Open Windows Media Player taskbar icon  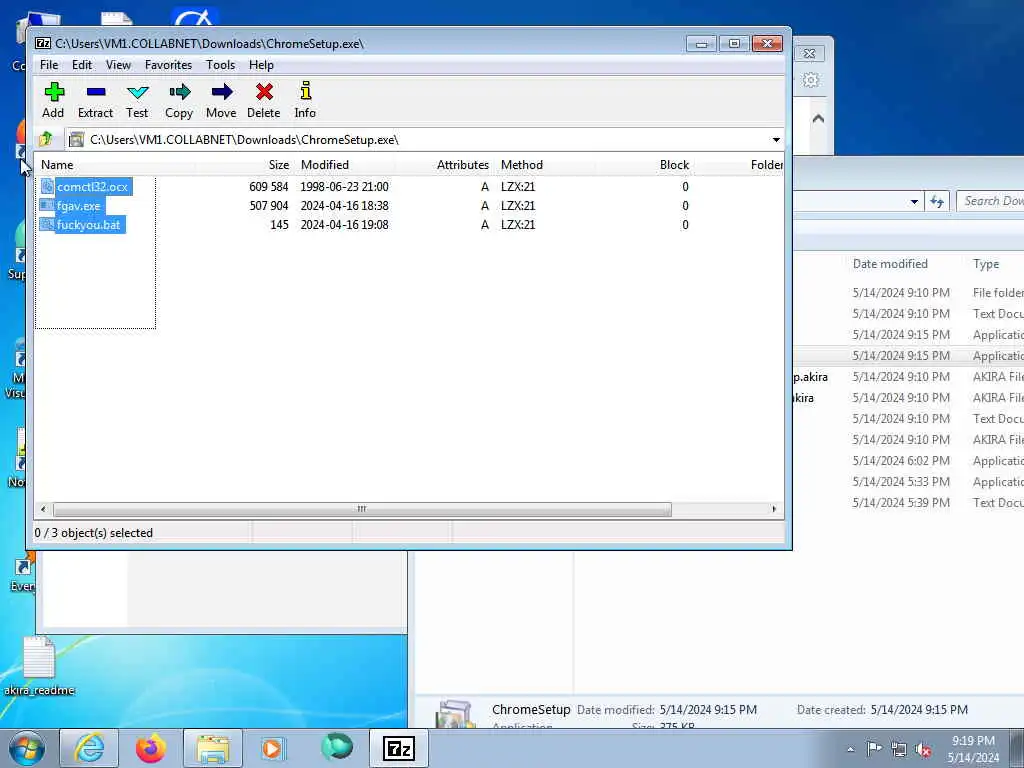[x=272, y=748]
